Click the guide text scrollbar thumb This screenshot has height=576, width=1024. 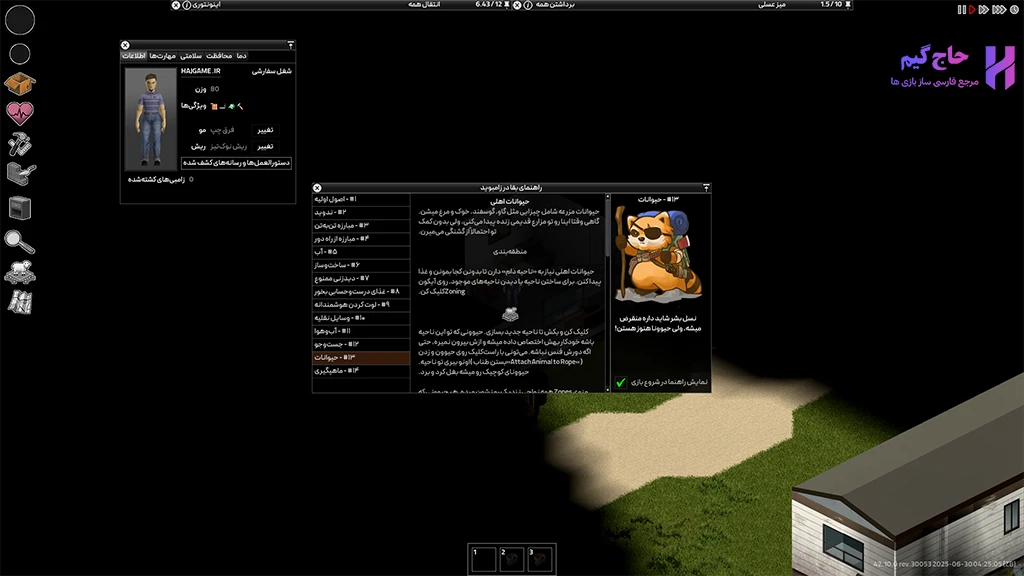coord(607,229)
